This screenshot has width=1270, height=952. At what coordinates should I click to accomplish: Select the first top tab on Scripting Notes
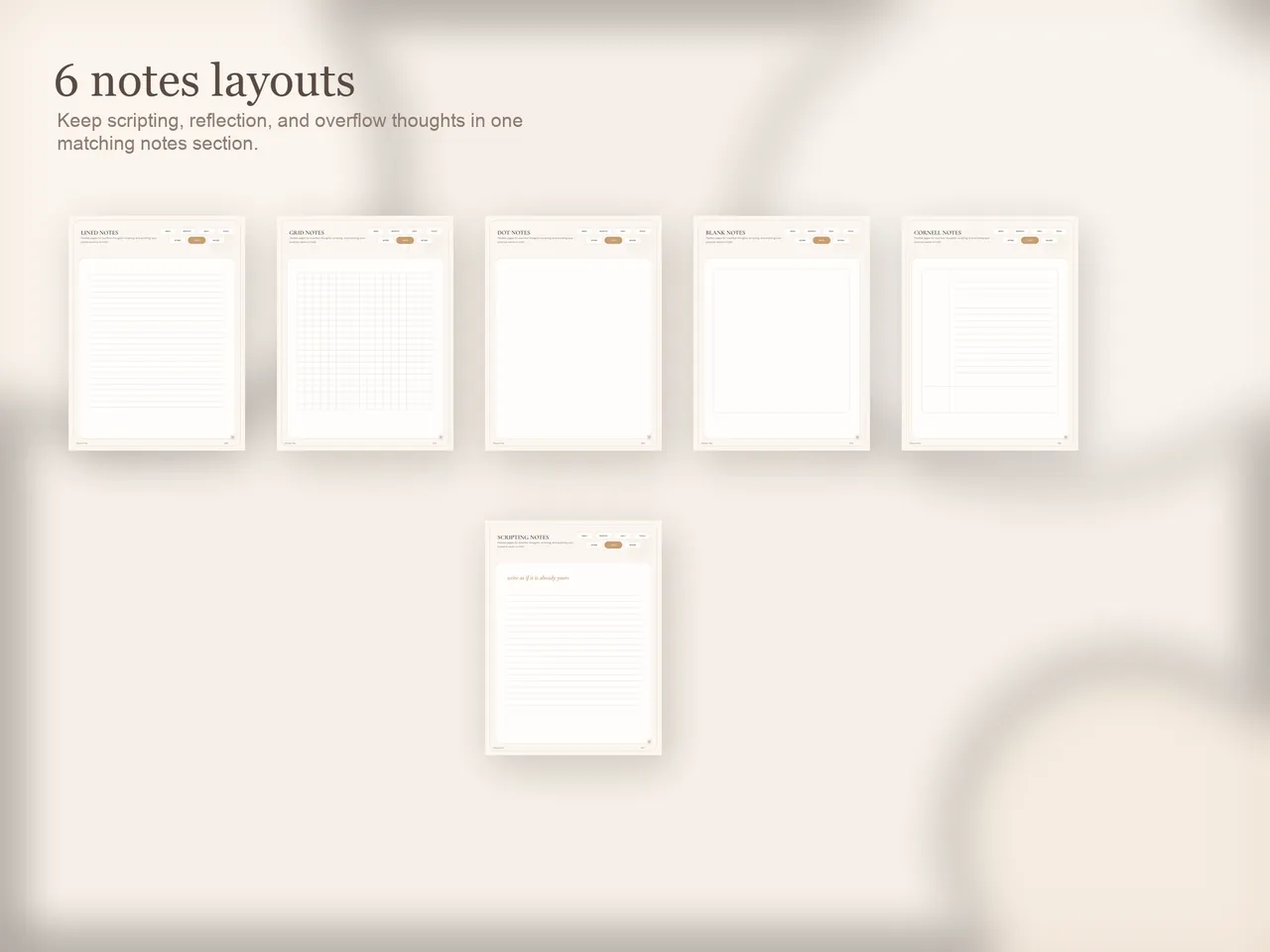[x=584, y=535]
